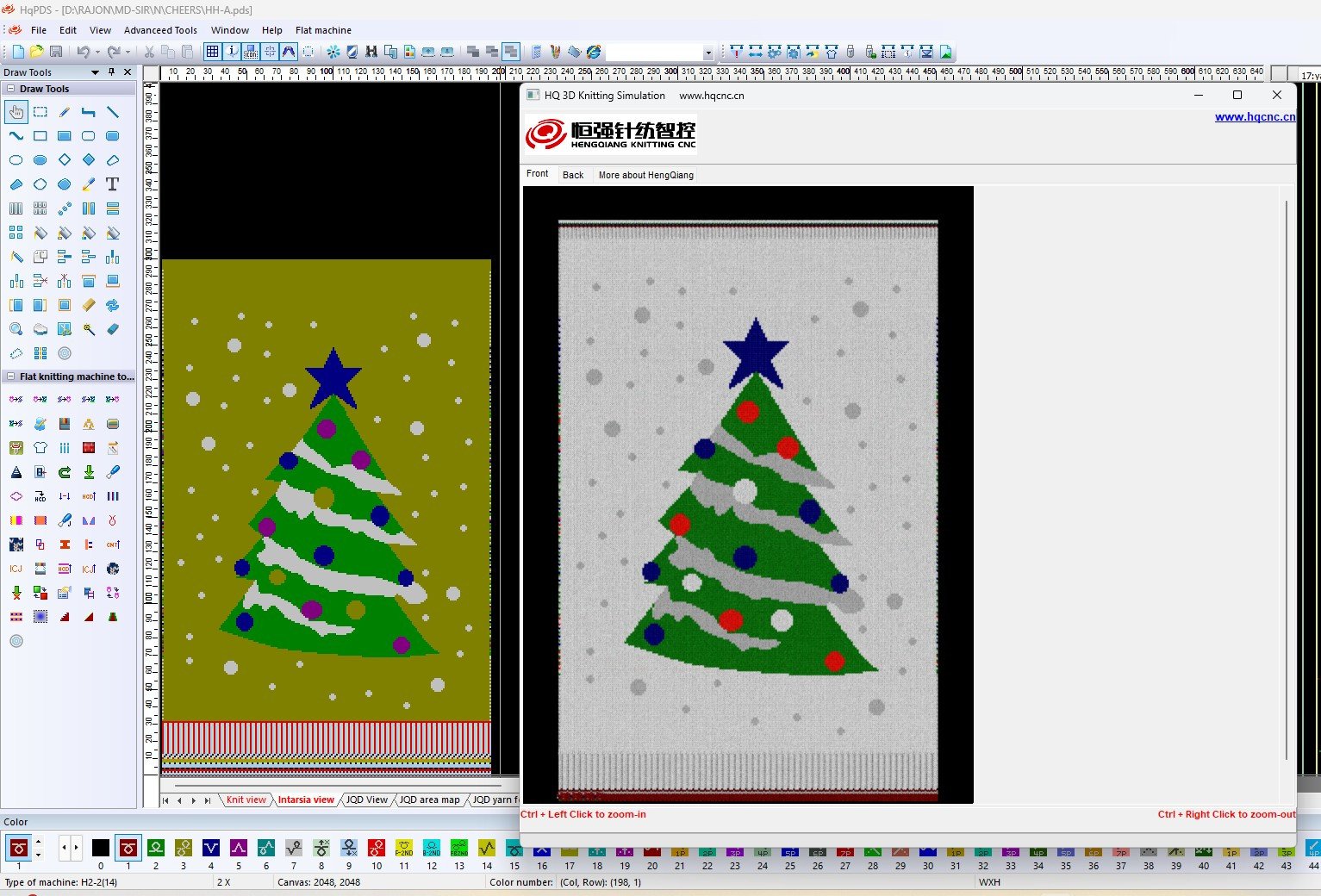The width and height of the screenshot is (1321, 896).
Task: Collapse the Draw Tools section
Action: [10, 89]
